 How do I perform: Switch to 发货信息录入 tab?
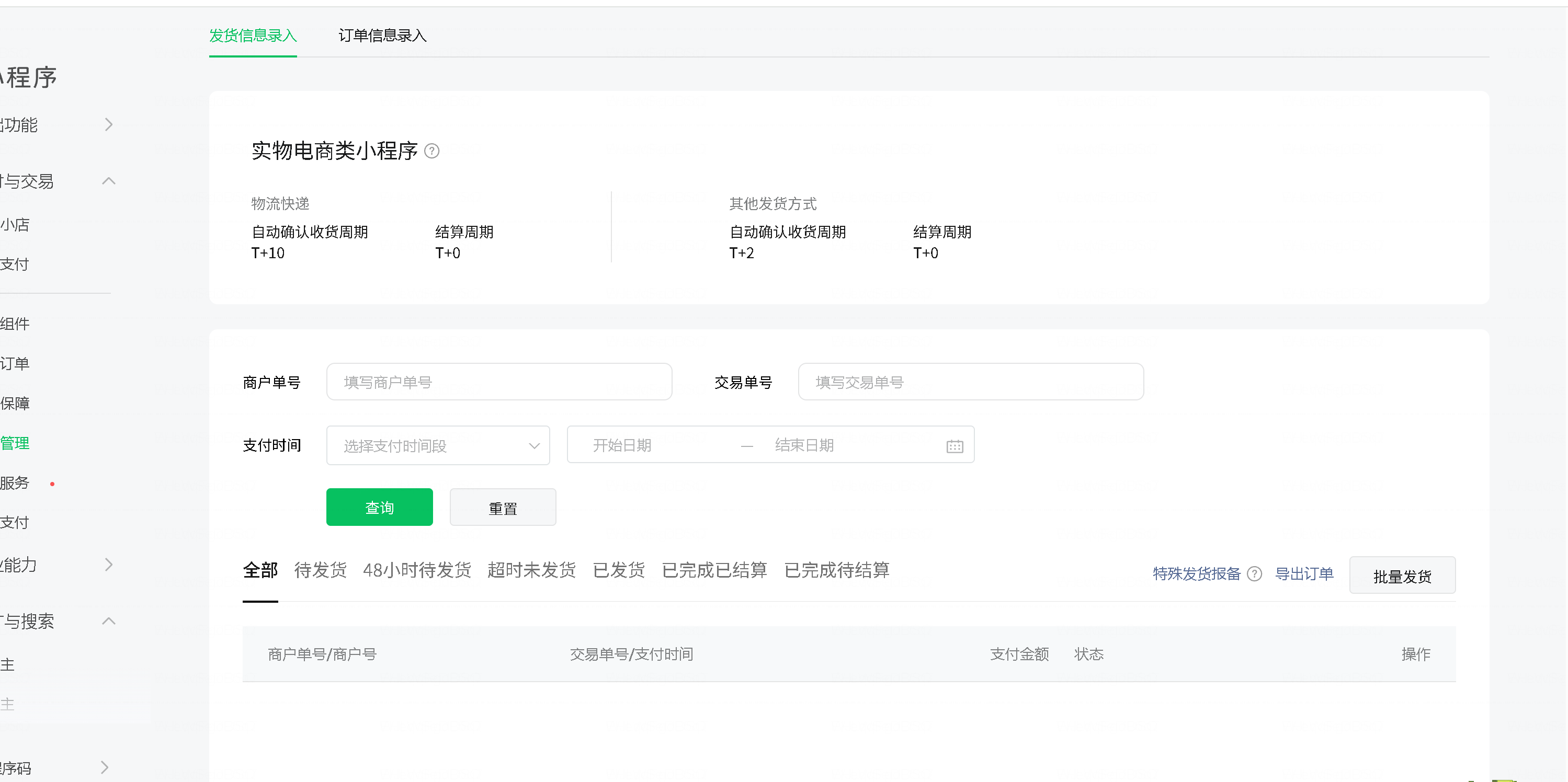point(253,36)
